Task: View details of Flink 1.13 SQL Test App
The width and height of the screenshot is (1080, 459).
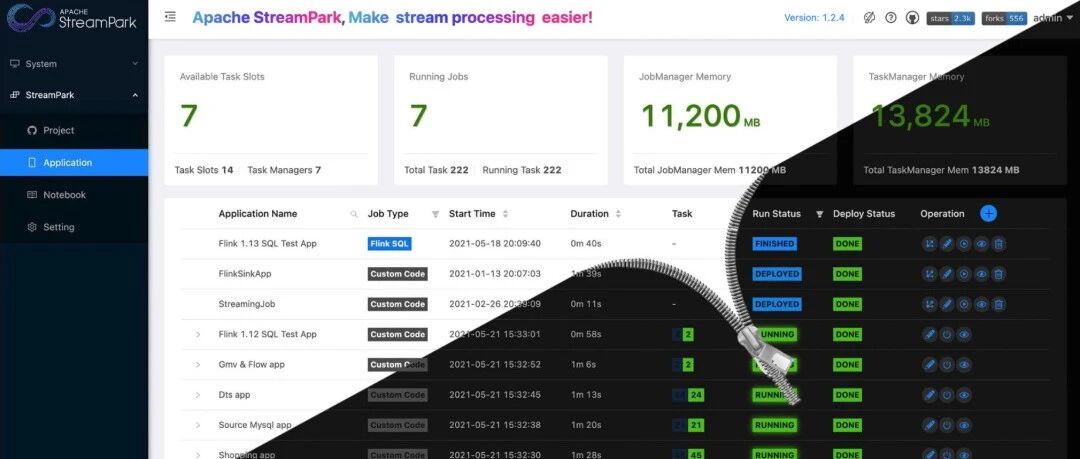Action: pyautogui.click(x=982, y=244)
